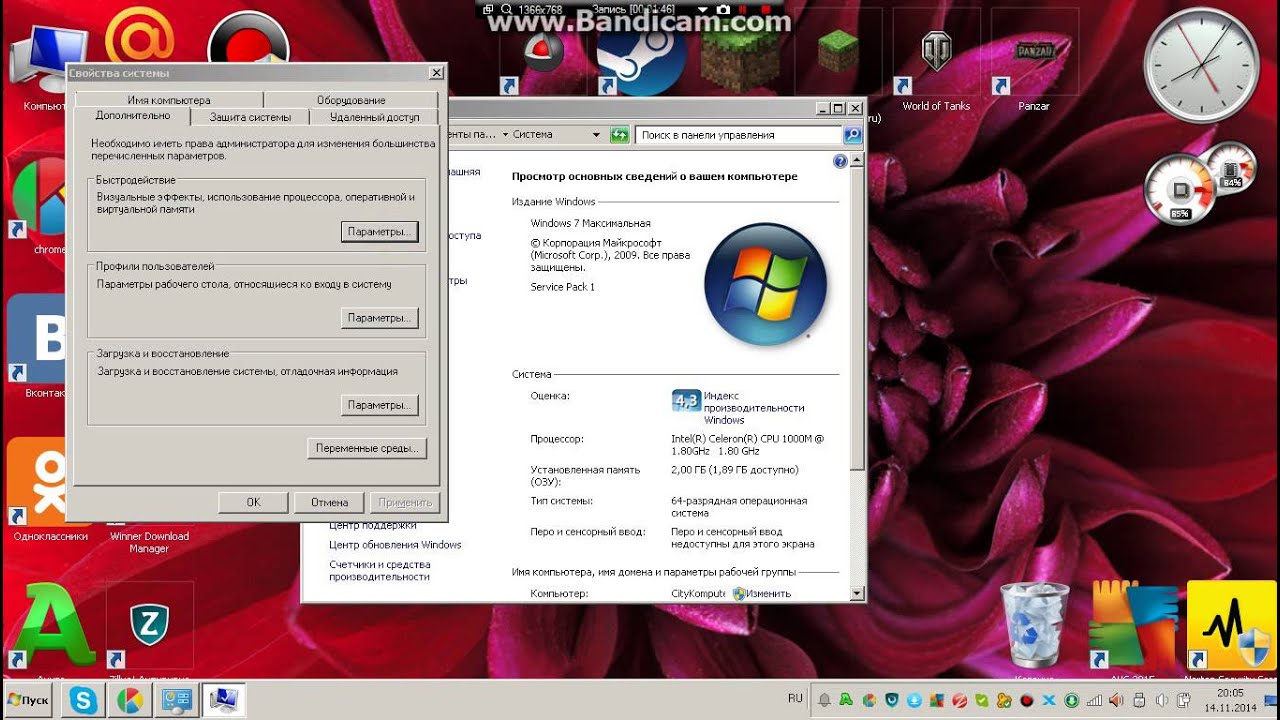Click the Отмена button

(329, 502)
